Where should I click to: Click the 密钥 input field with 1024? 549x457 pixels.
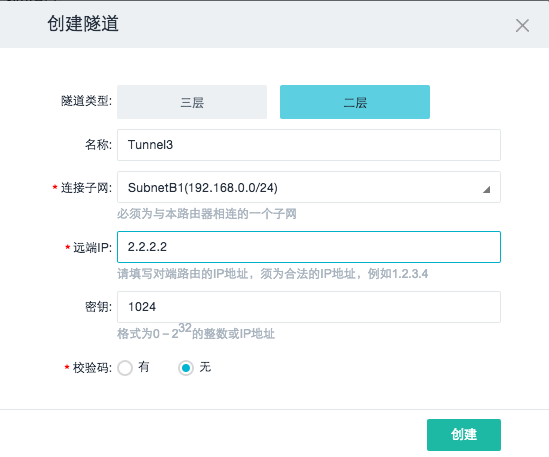pyautogui.click(x=309, y=307)
